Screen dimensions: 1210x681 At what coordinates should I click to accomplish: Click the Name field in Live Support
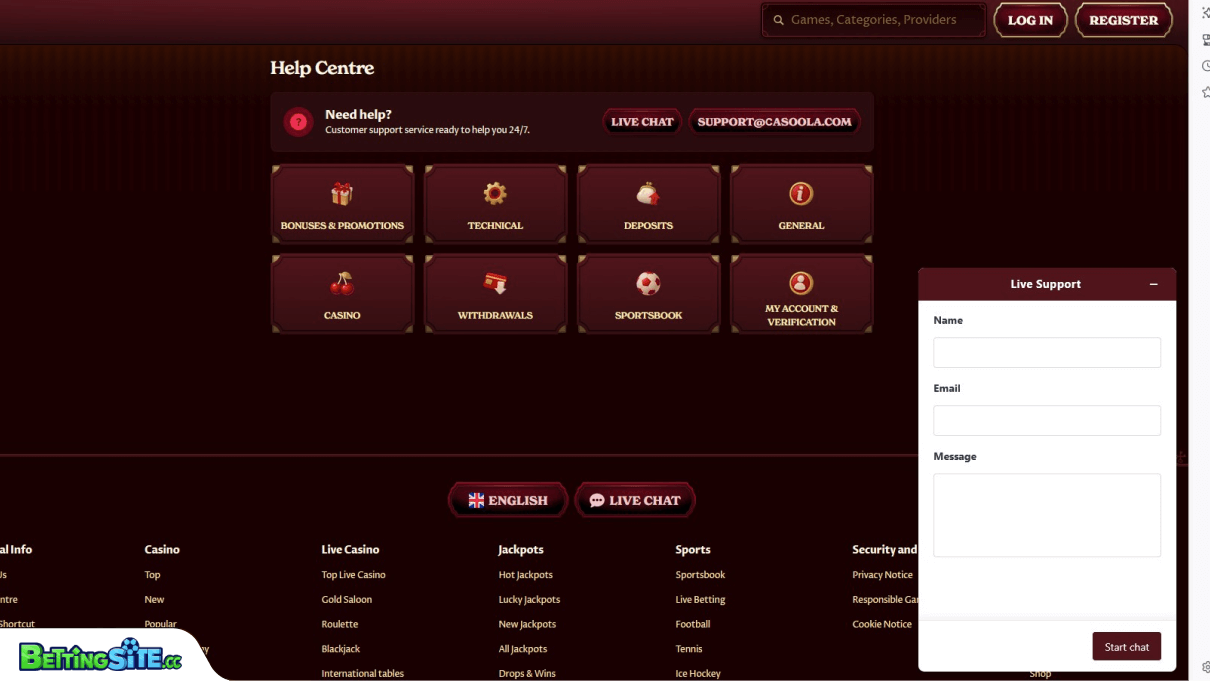(1046, 352)
